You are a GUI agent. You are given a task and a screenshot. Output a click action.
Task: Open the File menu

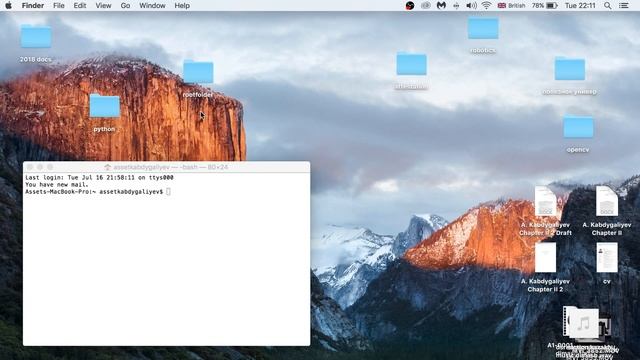coord(59,6)
